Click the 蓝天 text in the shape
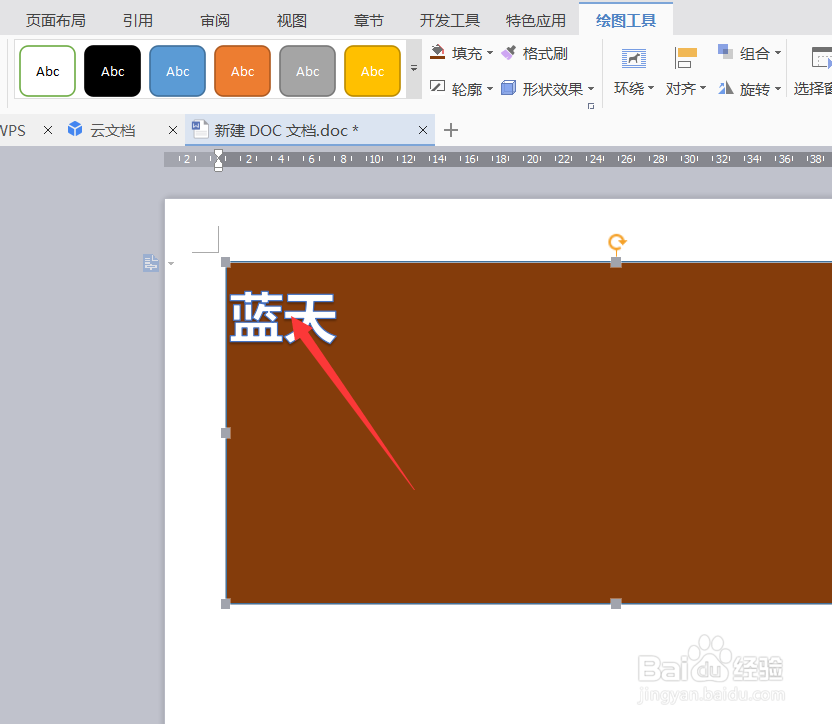Viewport: 832px width, 724px height. [283, 317]
